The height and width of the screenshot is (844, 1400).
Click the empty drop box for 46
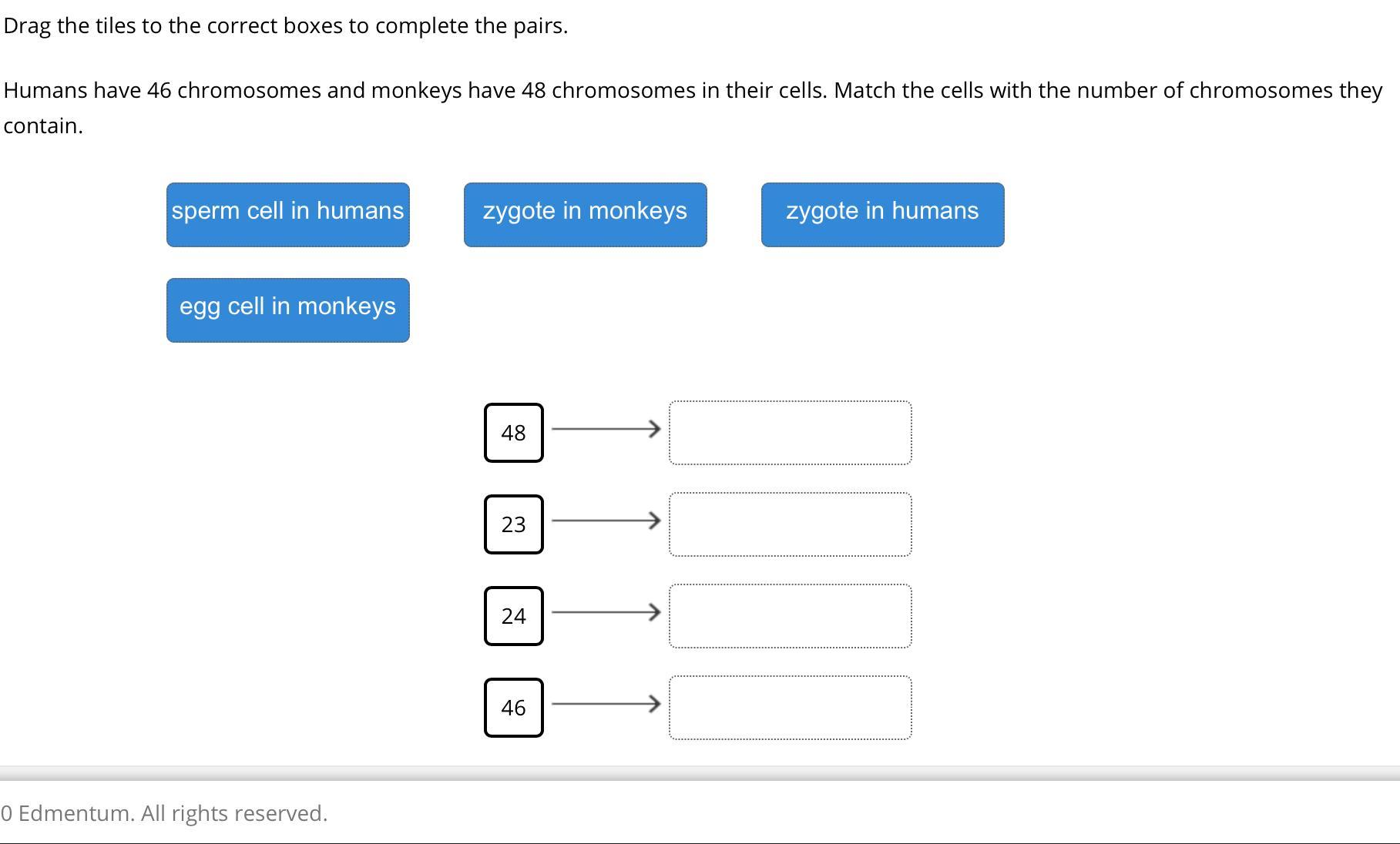pos(791,708)
